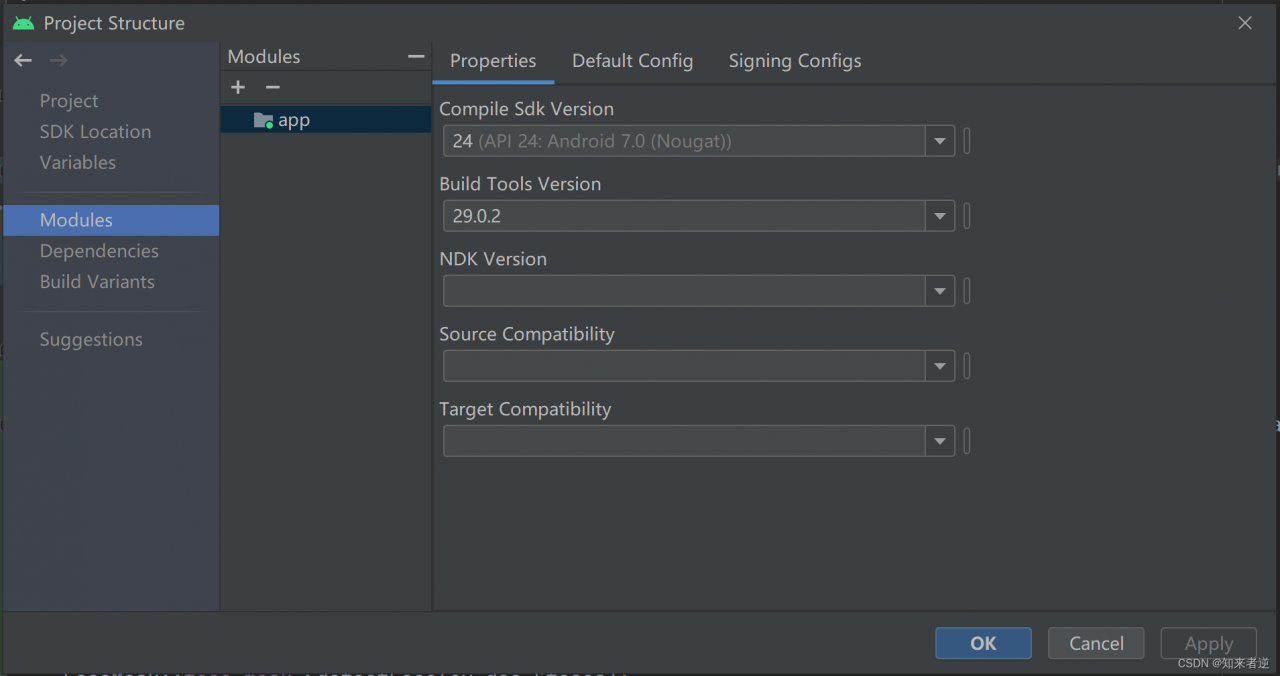1280x676 pixels.
Task: Click the back navigation arrow
Action: 23,61
